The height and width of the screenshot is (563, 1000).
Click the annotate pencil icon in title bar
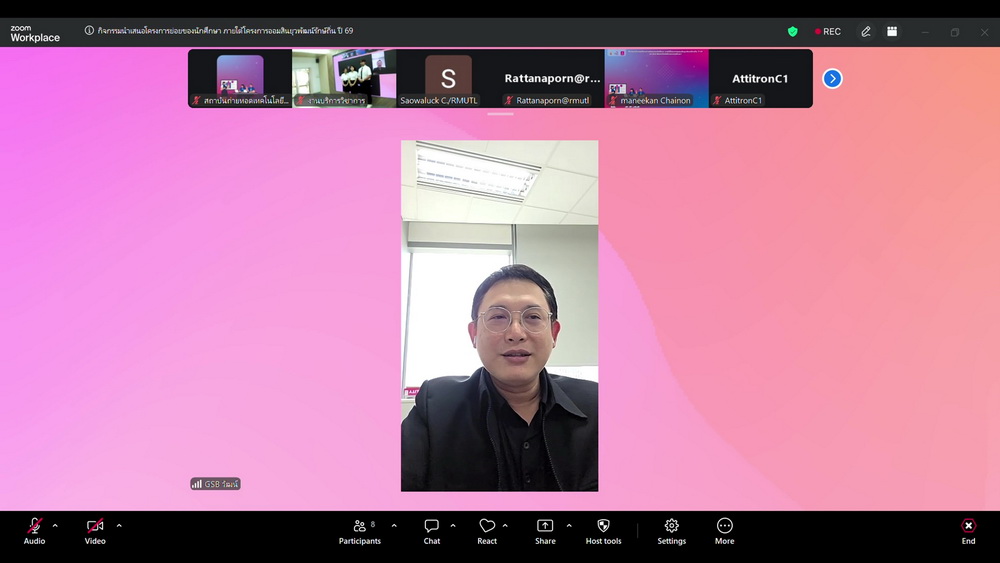[866, 32]
